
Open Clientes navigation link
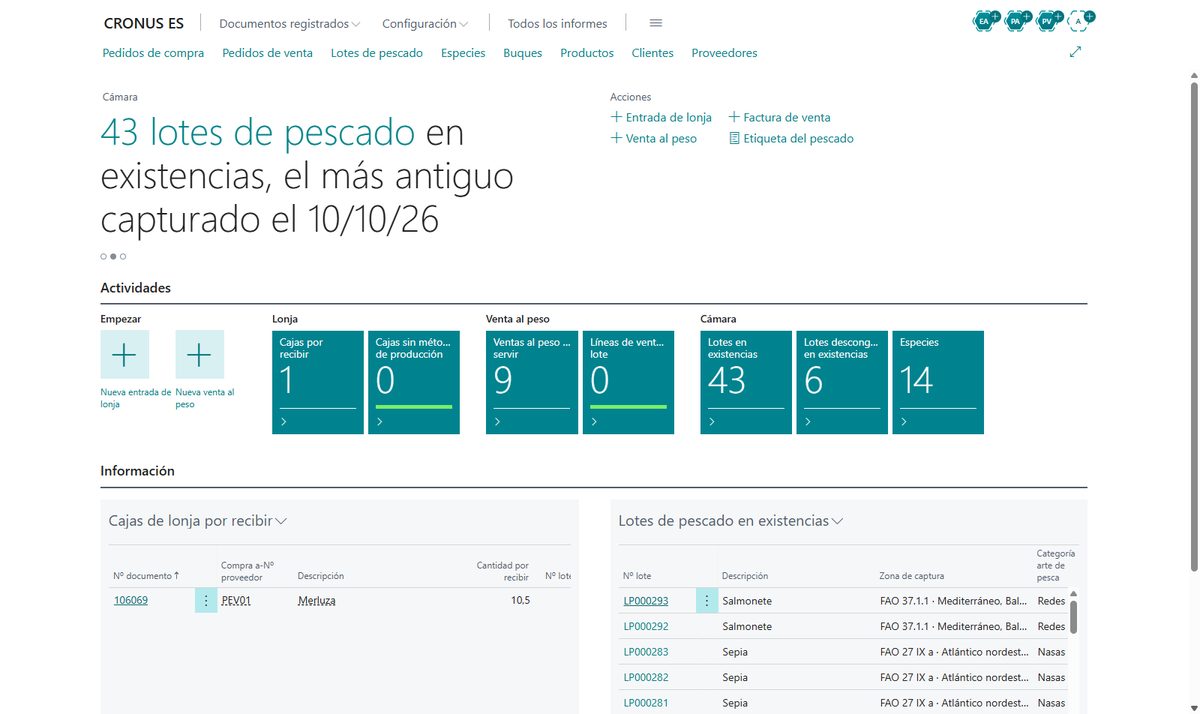(653, 53)
